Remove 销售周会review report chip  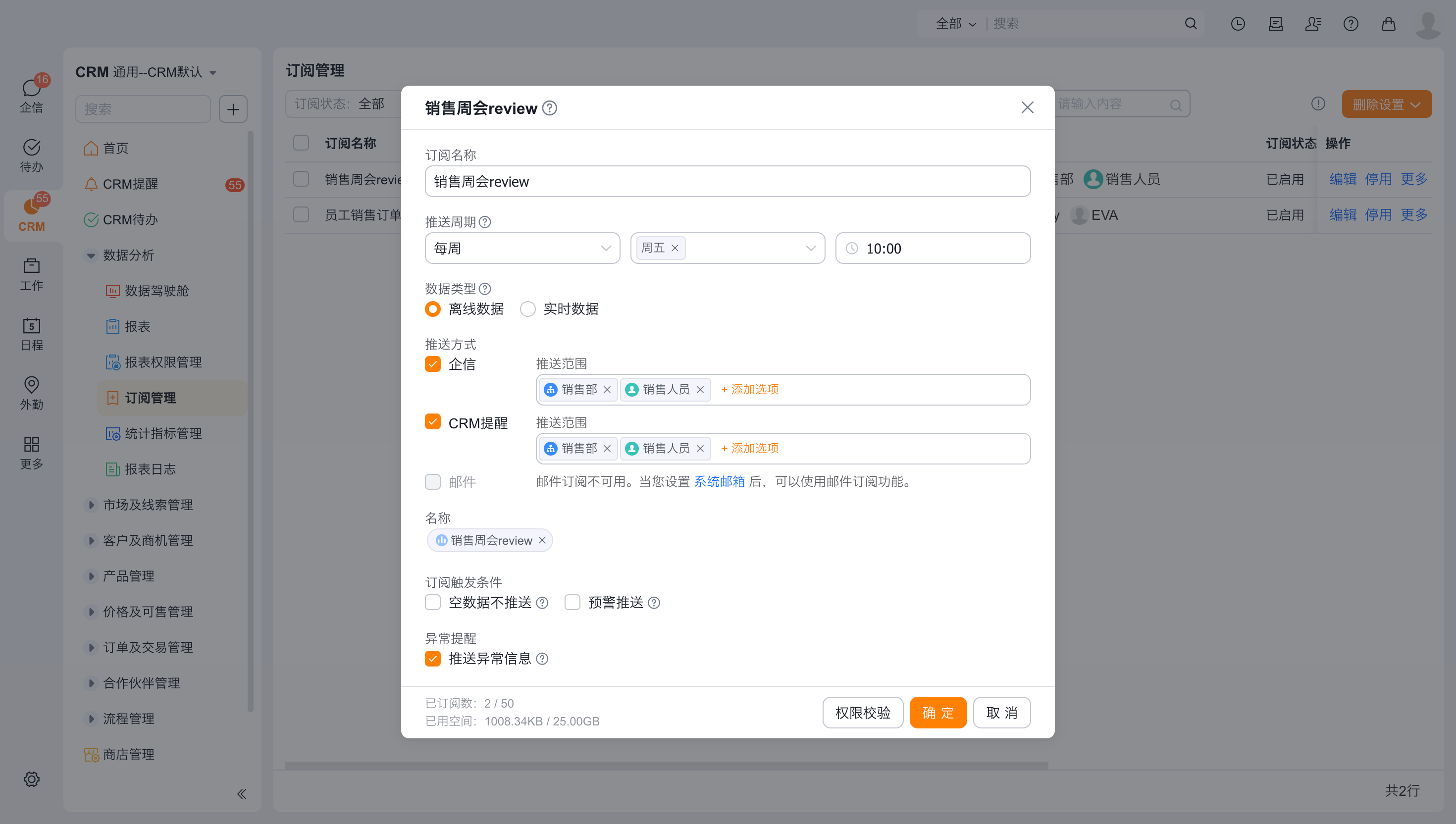[x=542, y=540]
